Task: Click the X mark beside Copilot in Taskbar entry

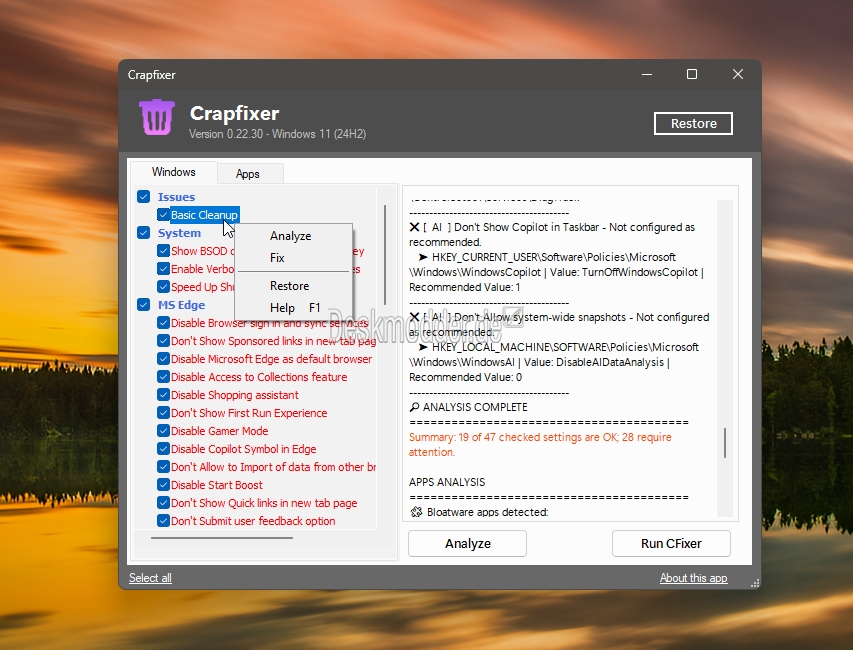Action: pyautogui.click(x=415, y=227)
